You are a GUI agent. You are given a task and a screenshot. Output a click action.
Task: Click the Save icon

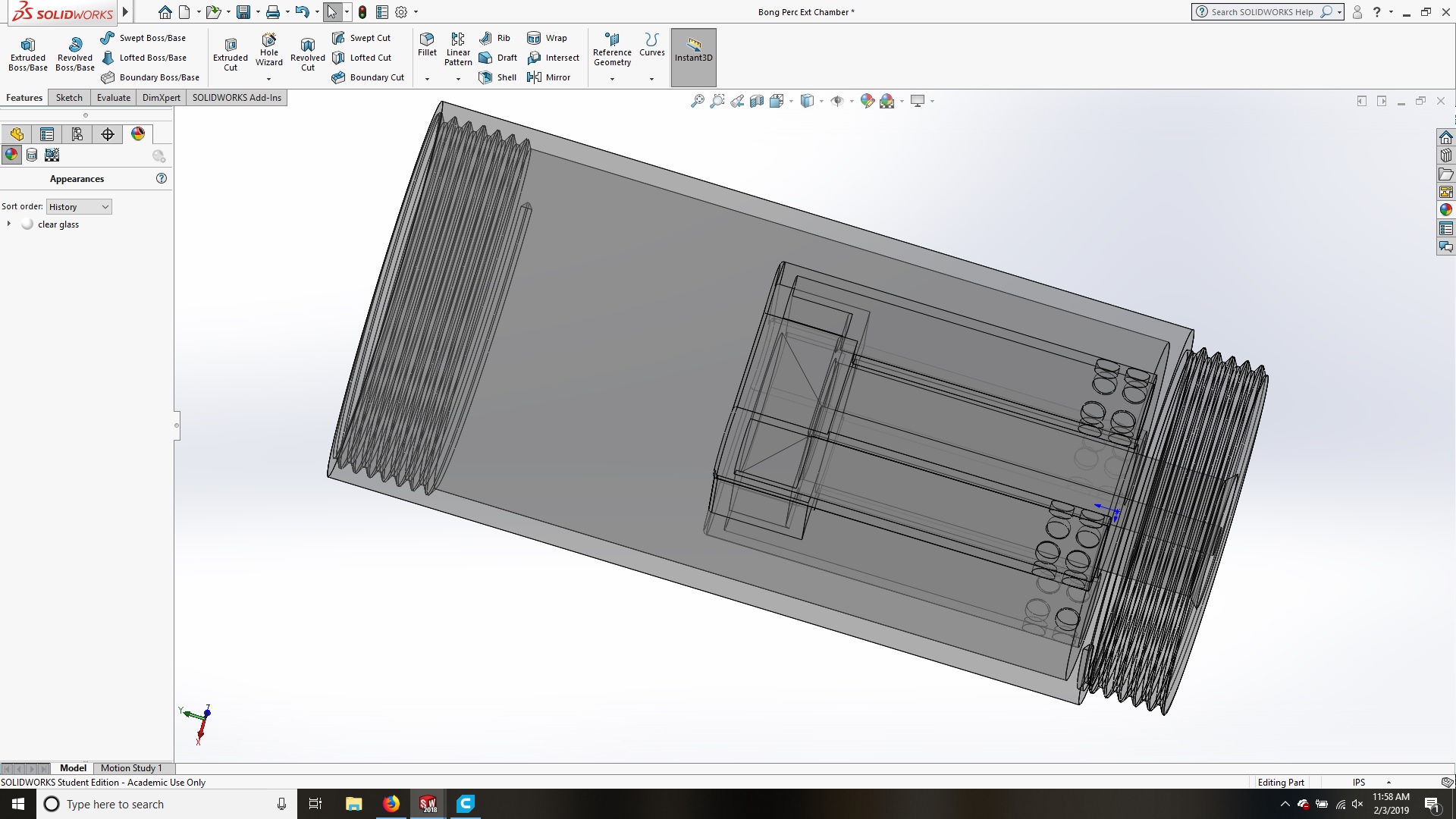(243, 12)
